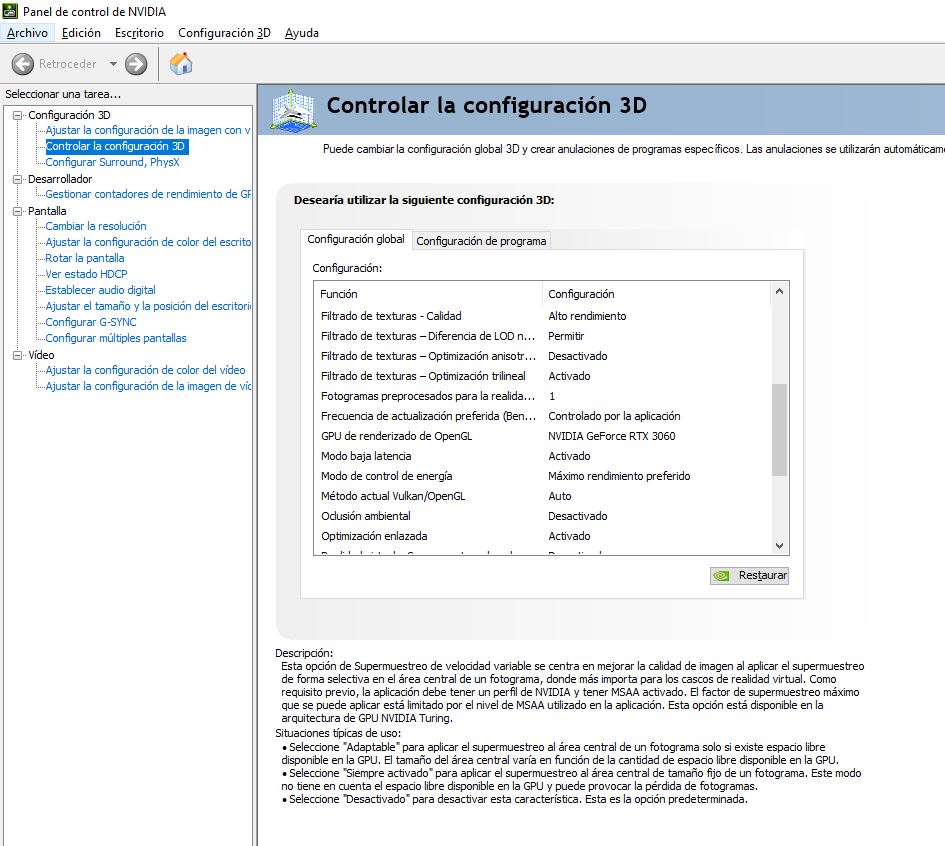Open the Edición menu
Image resolution: width=945 pixels, height=846 pixels.
tap(81, 33)
